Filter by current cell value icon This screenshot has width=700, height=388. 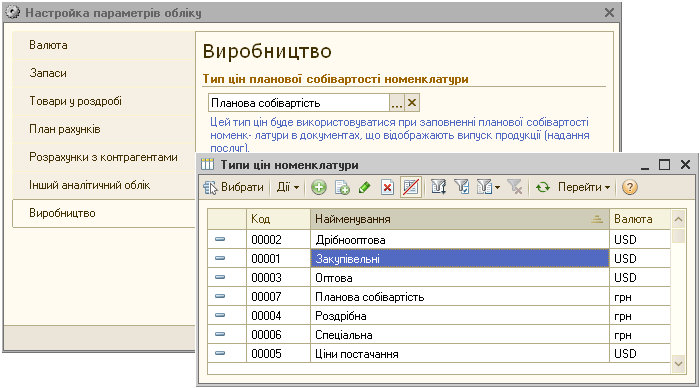point(462,187)
